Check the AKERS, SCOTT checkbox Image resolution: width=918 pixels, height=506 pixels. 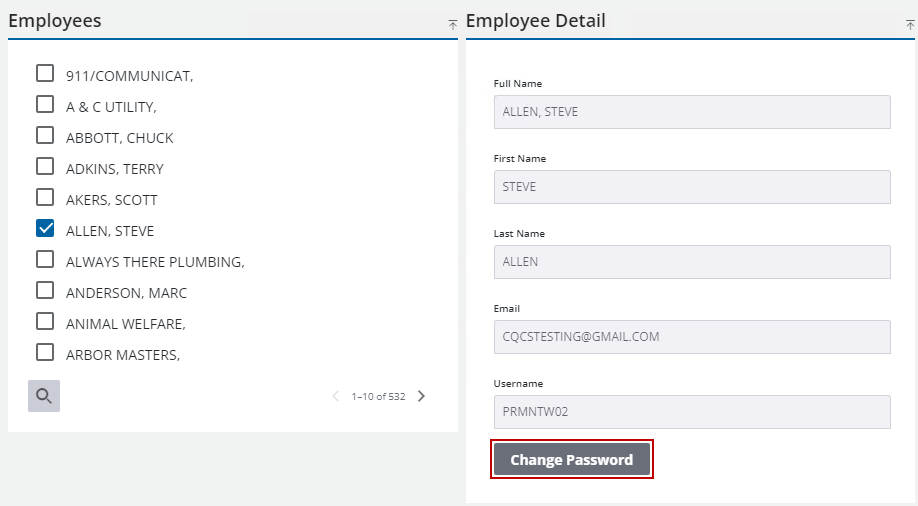pos(45,197)
